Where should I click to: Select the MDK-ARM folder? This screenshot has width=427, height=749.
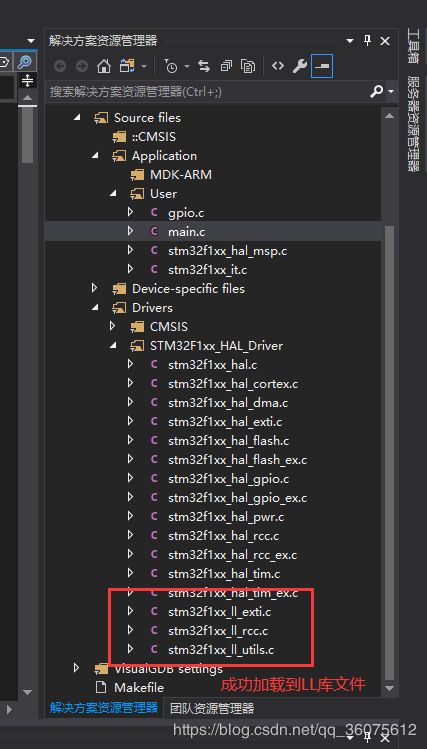tap(181, 175)
